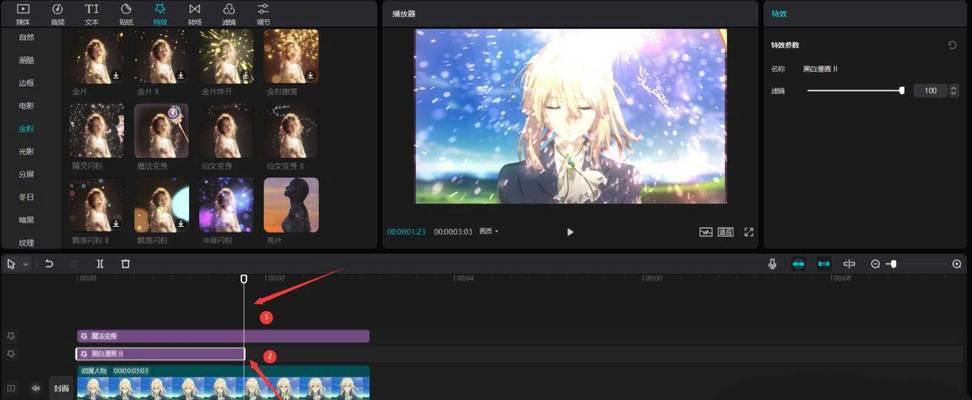Open the 调节 adjustment tab
This screenshot has height=400, width=972.
pyautogui.click(x=263, y=14)
